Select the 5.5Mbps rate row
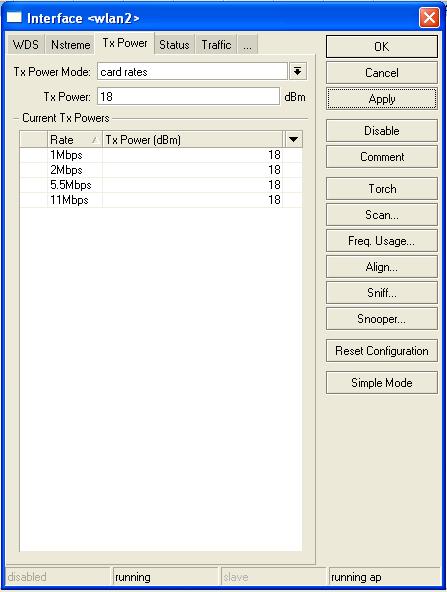This screenshot has width=447, height=592. pyautogui.click(x=161, y=185)
